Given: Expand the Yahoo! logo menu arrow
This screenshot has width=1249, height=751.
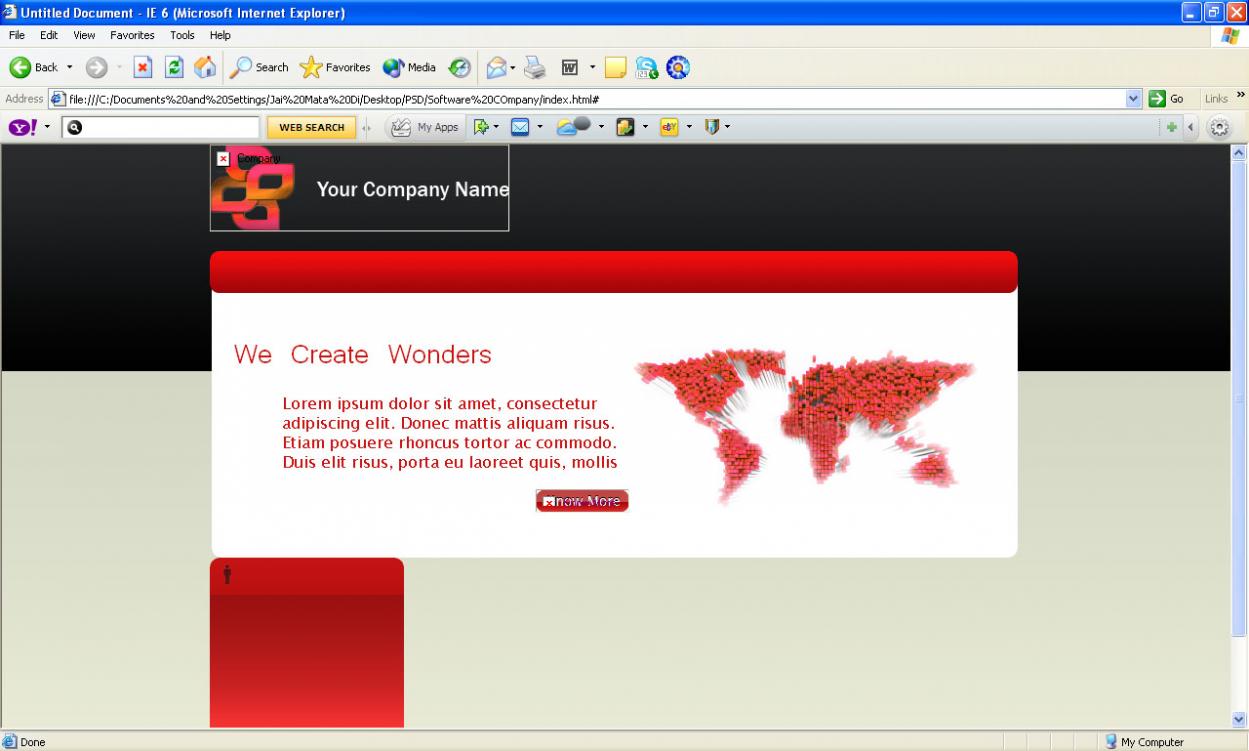Looking at the screenshot, I should [x=47, y=127].
